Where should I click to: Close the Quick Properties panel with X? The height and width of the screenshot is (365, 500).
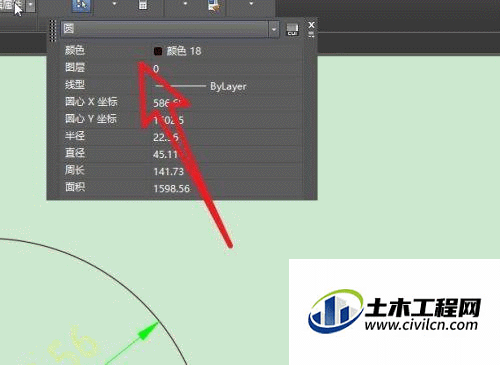pos(311,25)
